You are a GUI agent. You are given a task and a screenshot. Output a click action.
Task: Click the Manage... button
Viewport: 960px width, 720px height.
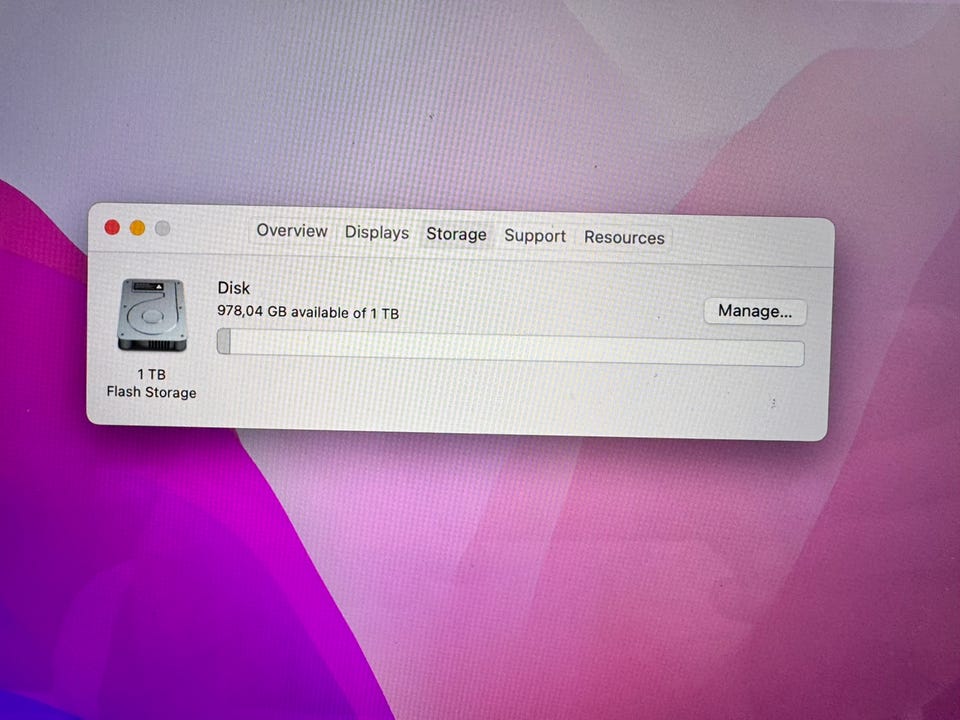tap(755, 312)
